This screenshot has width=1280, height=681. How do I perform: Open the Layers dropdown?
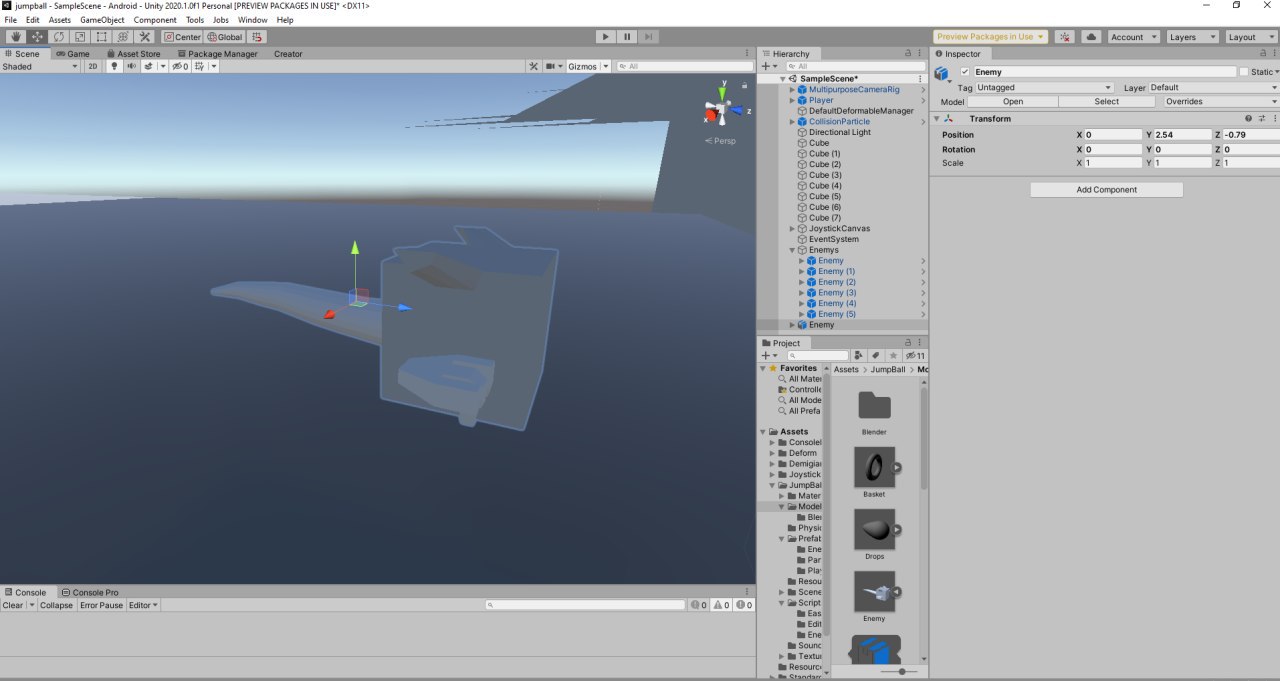1191,37
